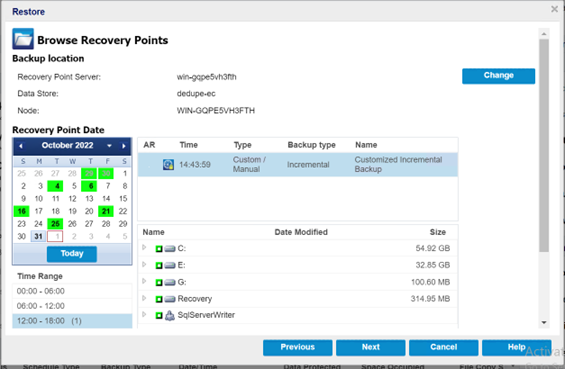This screenshot has width=565, height=369.
Task: Select October 6 in the calendar
Action: [x=89, y=186]
